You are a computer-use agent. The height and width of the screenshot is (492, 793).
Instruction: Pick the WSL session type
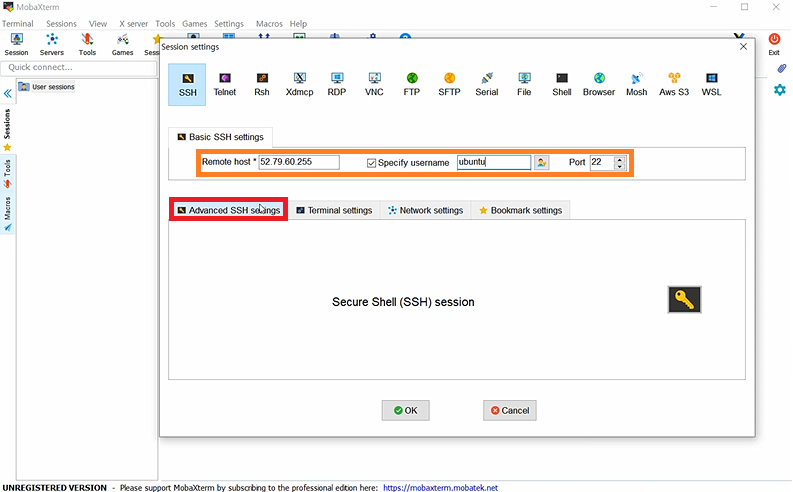coord(711,84)
